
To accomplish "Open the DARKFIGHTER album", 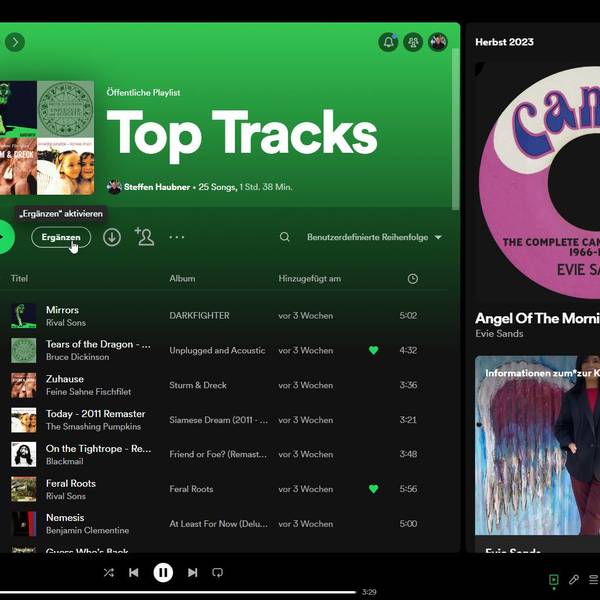I will tap(199, 315).
